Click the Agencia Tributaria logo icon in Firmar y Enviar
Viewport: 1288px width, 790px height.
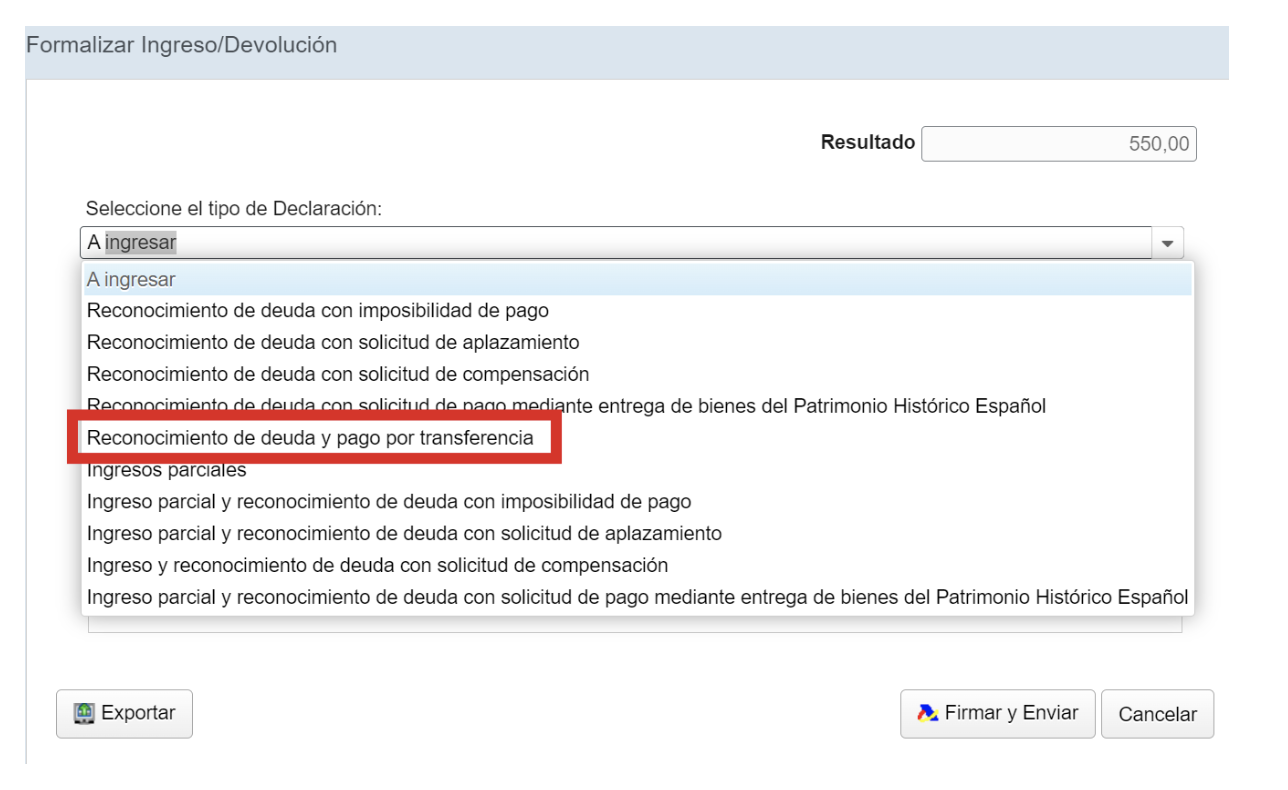click(928, 713)
